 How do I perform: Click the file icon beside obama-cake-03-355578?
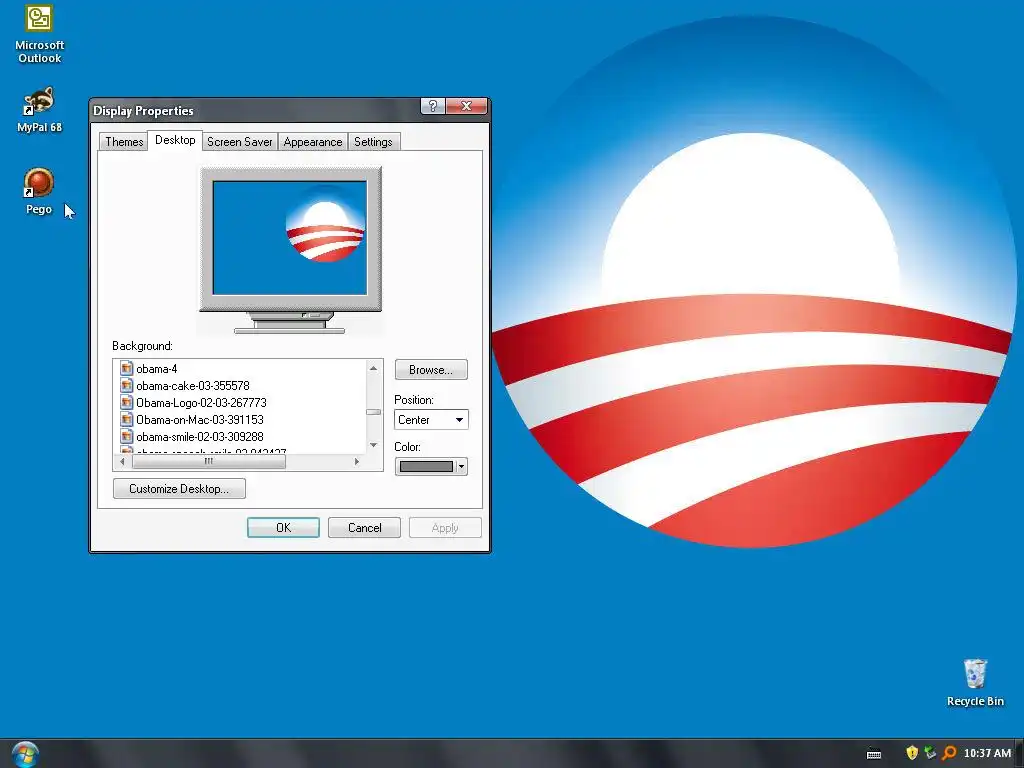pos(127,385)
